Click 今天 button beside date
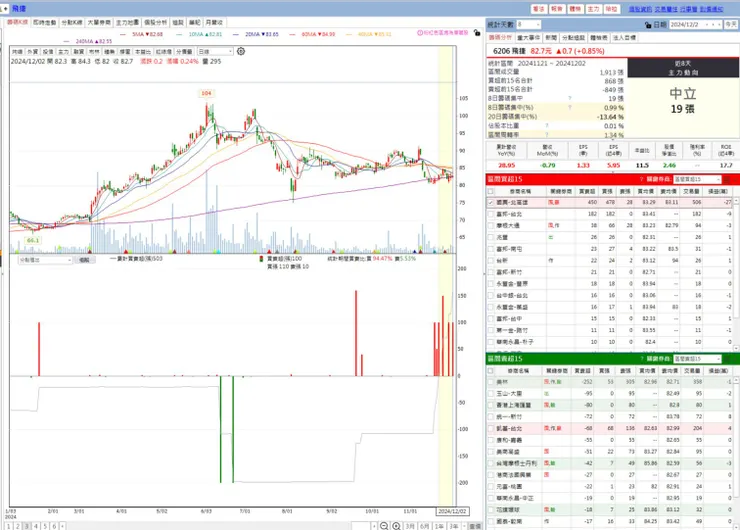The height and width of the screenshot is (530, 740). [731, 25]
